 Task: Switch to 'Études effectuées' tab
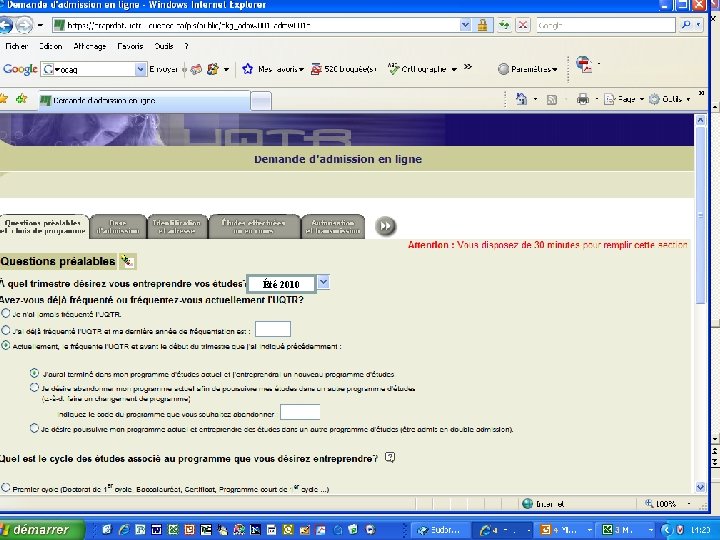[253, 227]
